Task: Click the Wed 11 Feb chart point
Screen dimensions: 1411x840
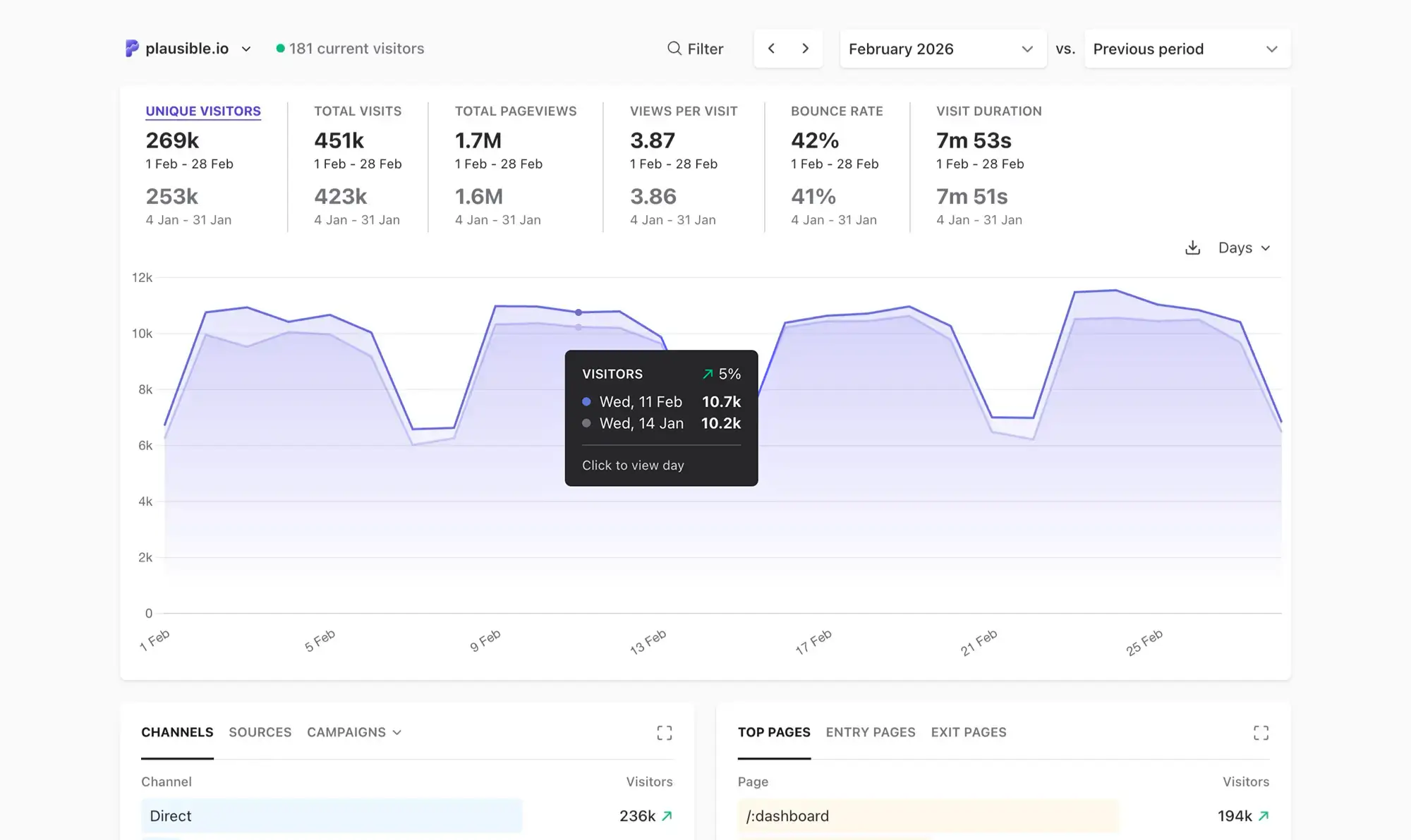Action: coord(579,312)
